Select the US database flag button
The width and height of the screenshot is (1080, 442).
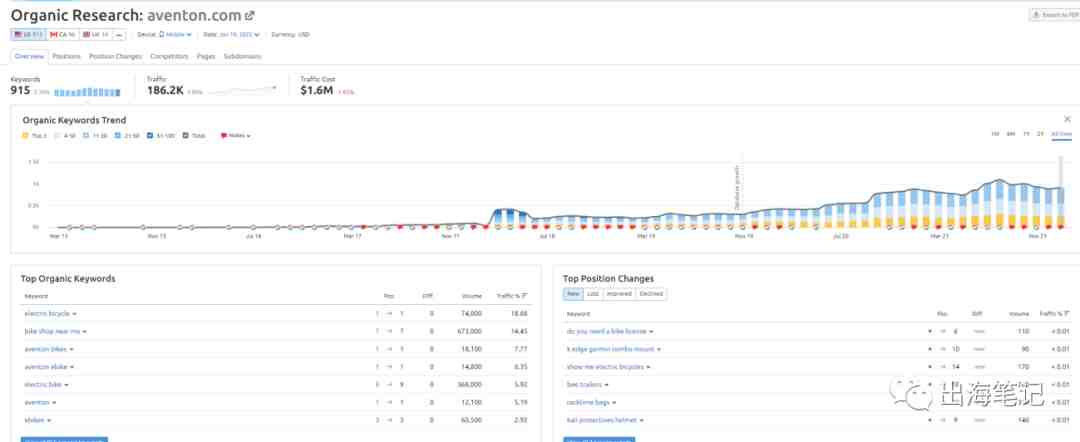(x=28, y=34)
